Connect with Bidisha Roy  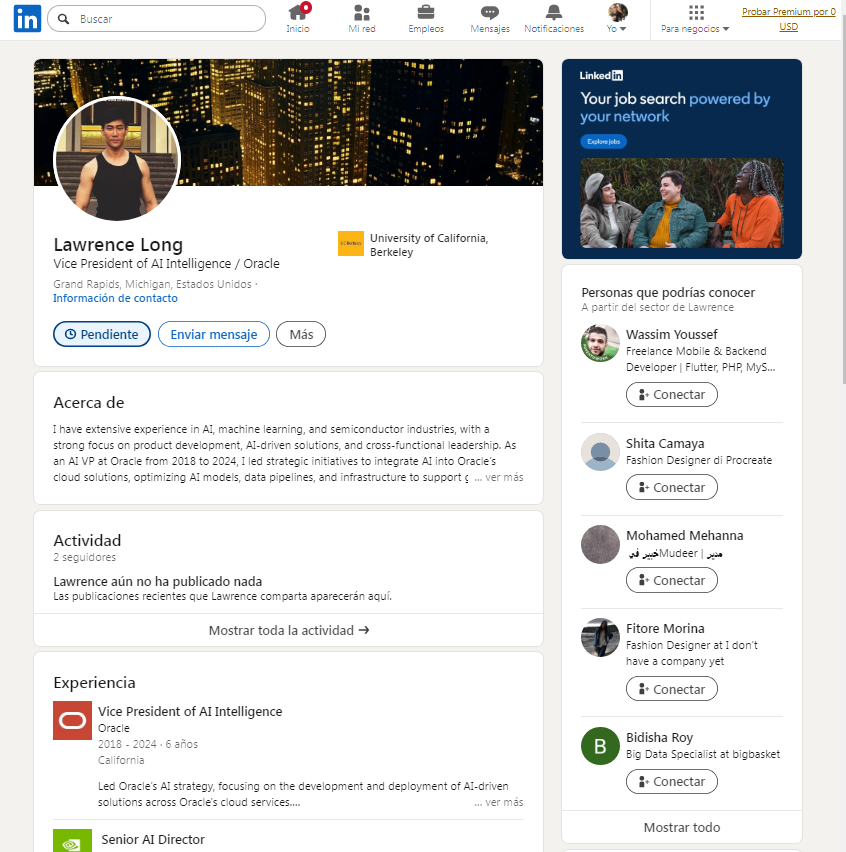[672, 781]
